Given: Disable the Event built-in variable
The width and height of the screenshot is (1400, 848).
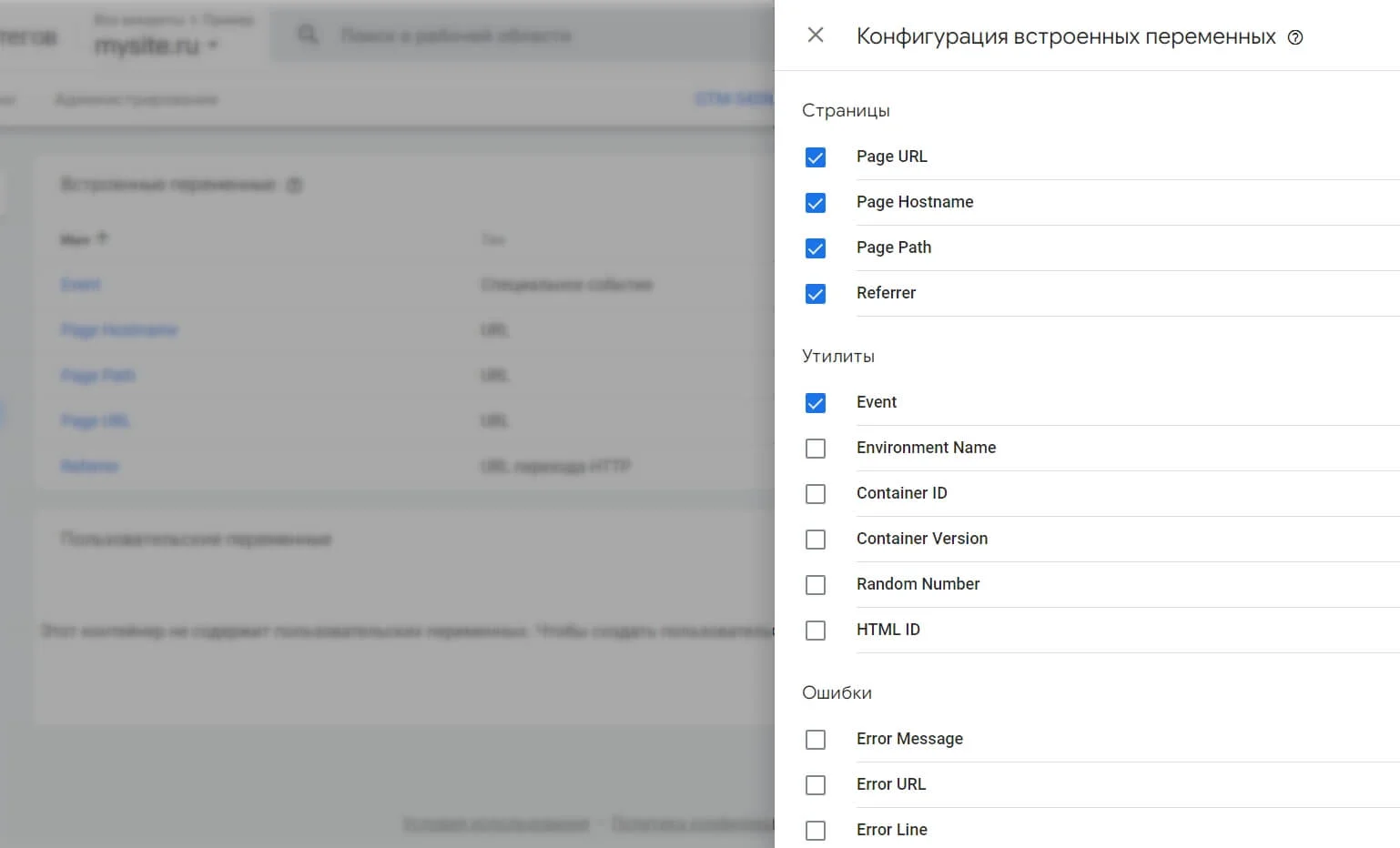Looking at the screenshot, I should (816, 403).
